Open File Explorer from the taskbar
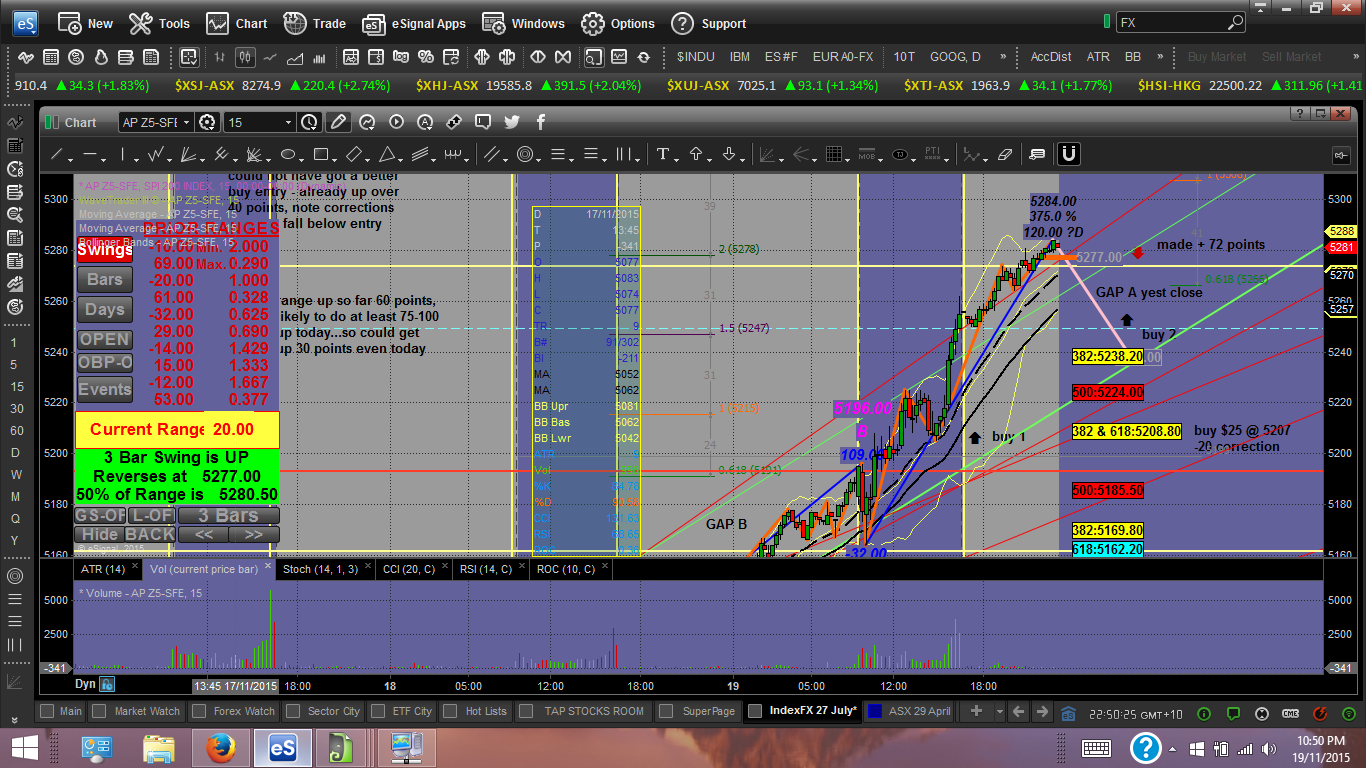This screenshot has height=768, width=1366. 159,748
